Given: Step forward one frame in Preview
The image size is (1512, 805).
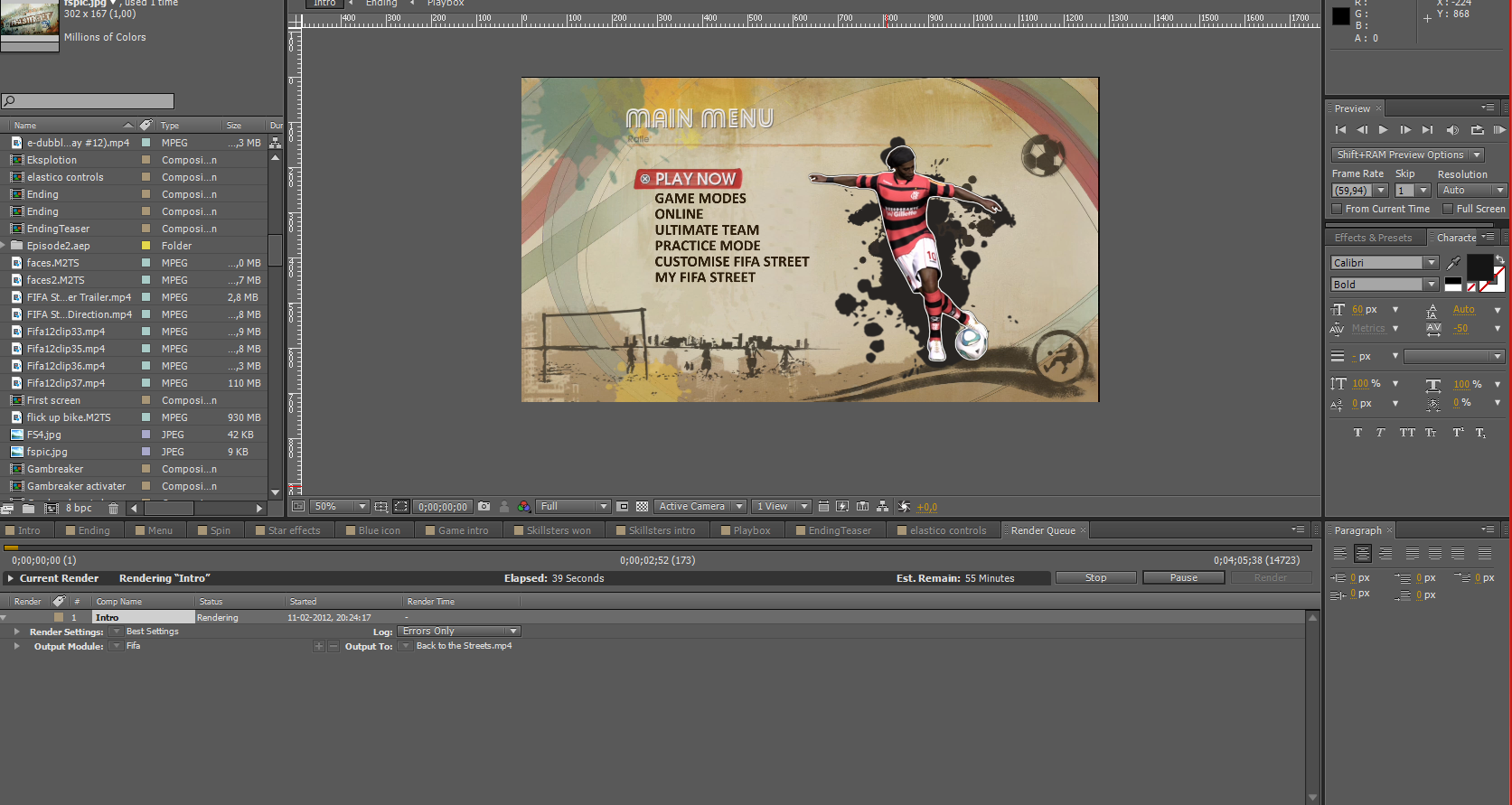Looking at the screenshot, I should point(1405,130).
